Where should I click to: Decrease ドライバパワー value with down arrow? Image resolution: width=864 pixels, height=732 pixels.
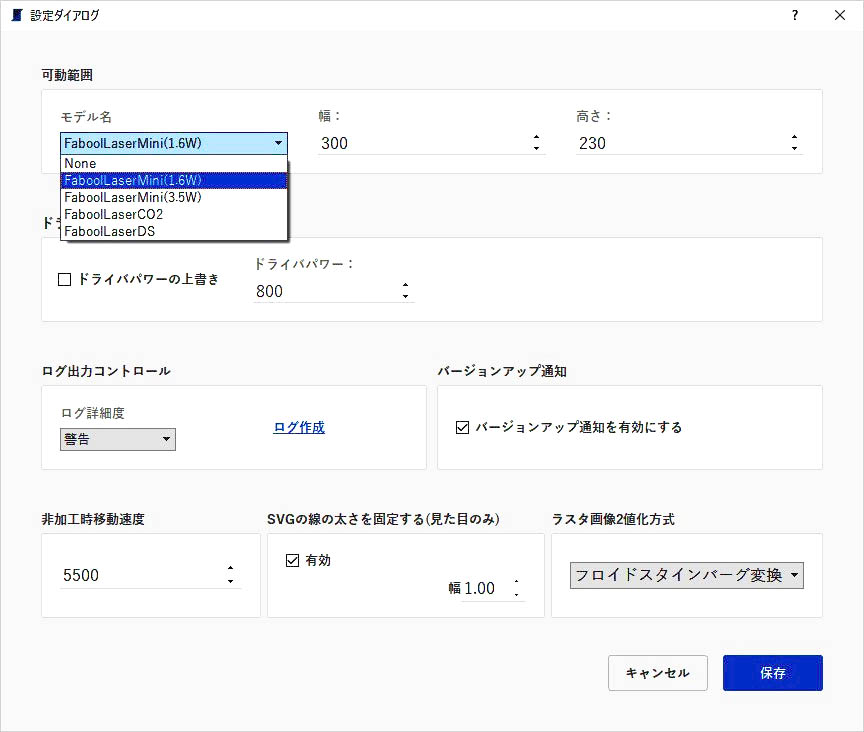click(x=406, y=297)
